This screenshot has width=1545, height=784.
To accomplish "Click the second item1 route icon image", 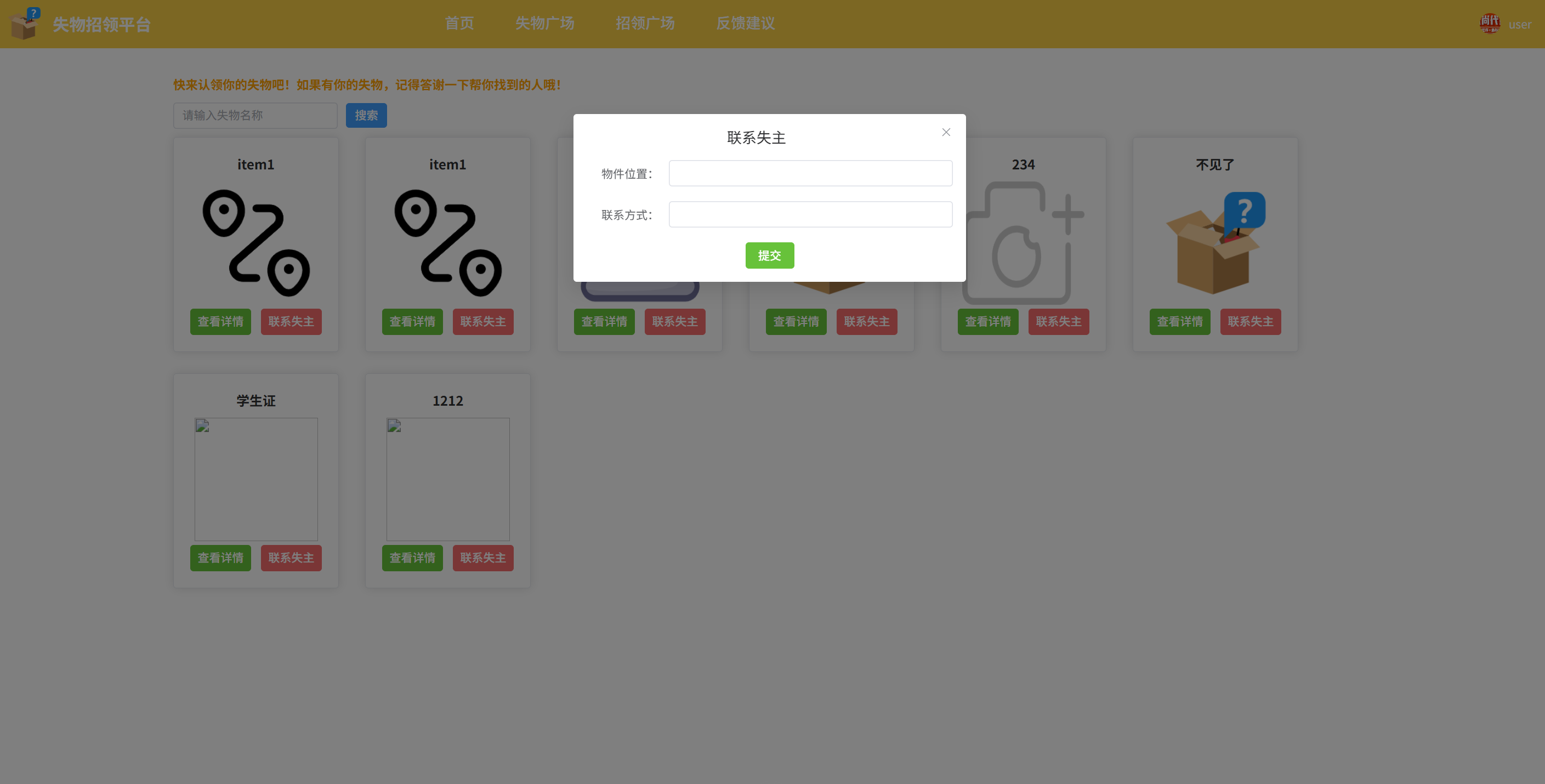I will 447,243.
